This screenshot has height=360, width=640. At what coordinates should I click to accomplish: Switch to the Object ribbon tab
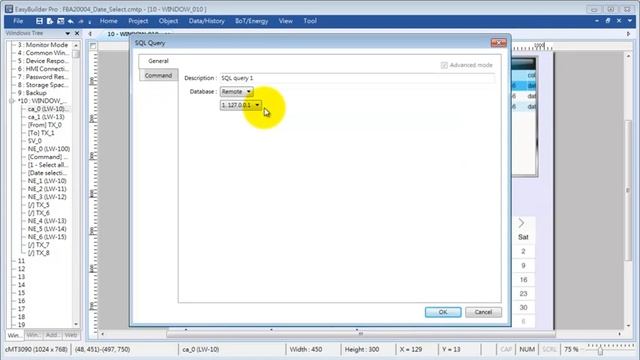point(168,21)
